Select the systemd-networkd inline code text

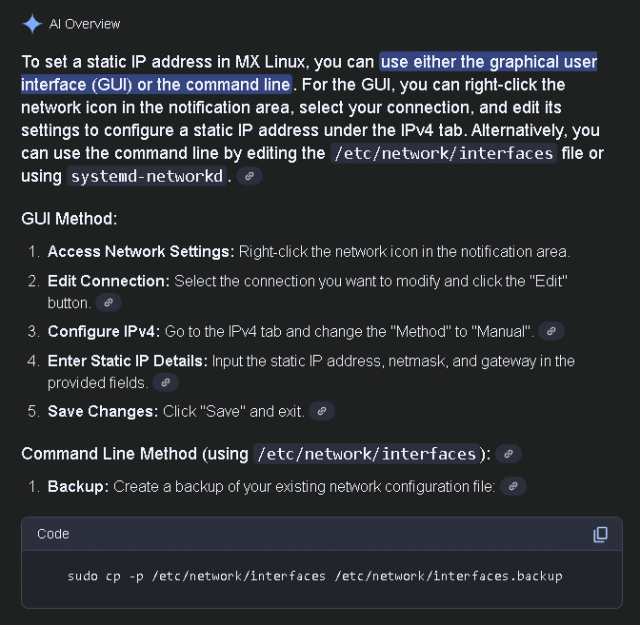click(x=148, y=176)
